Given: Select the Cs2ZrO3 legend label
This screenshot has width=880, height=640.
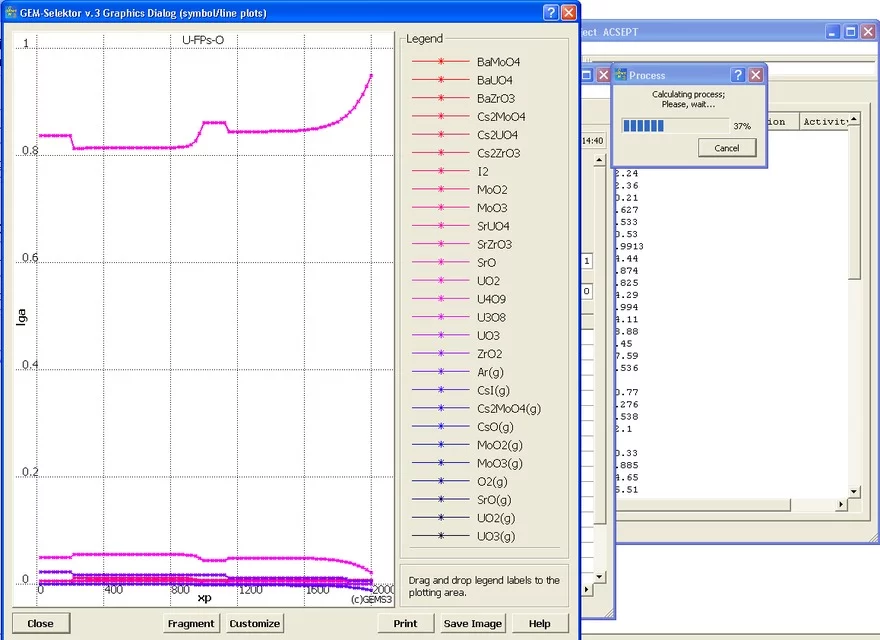Looking at the screenshot, I should [498, 153].
